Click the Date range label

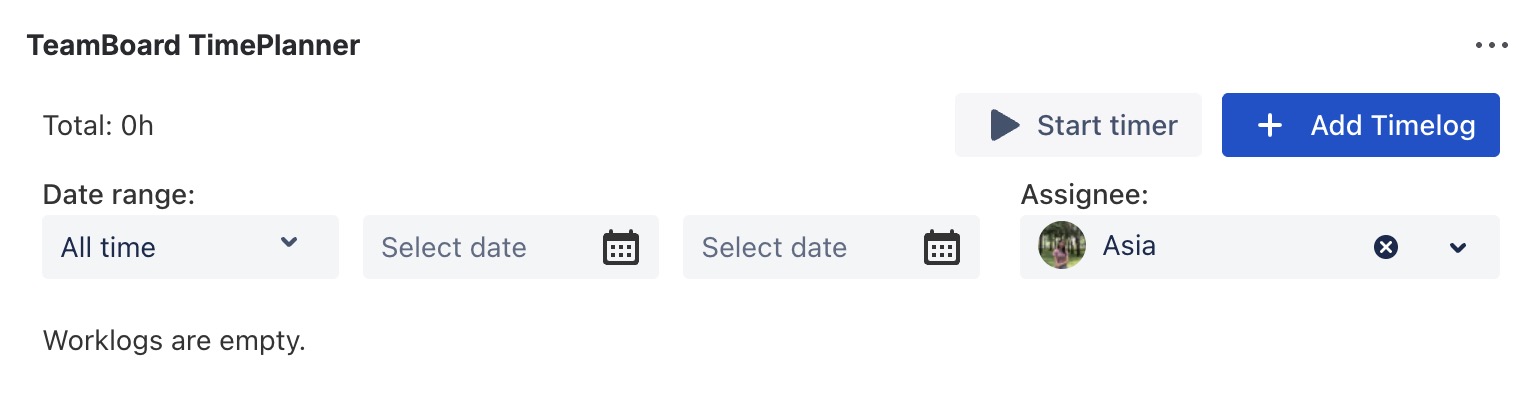[x=118, y=196]
